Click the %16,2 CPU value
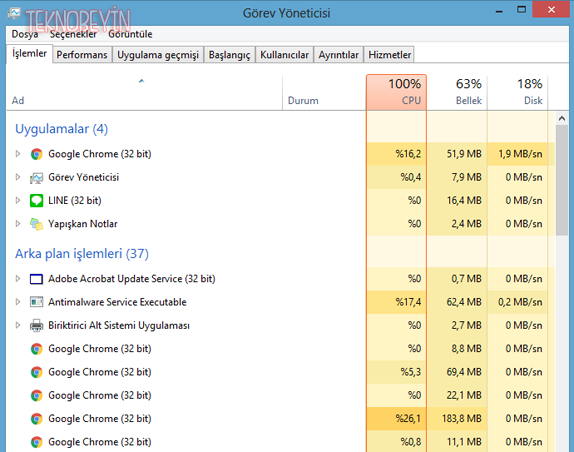The image size is (574, 452). tap(408, 154)
